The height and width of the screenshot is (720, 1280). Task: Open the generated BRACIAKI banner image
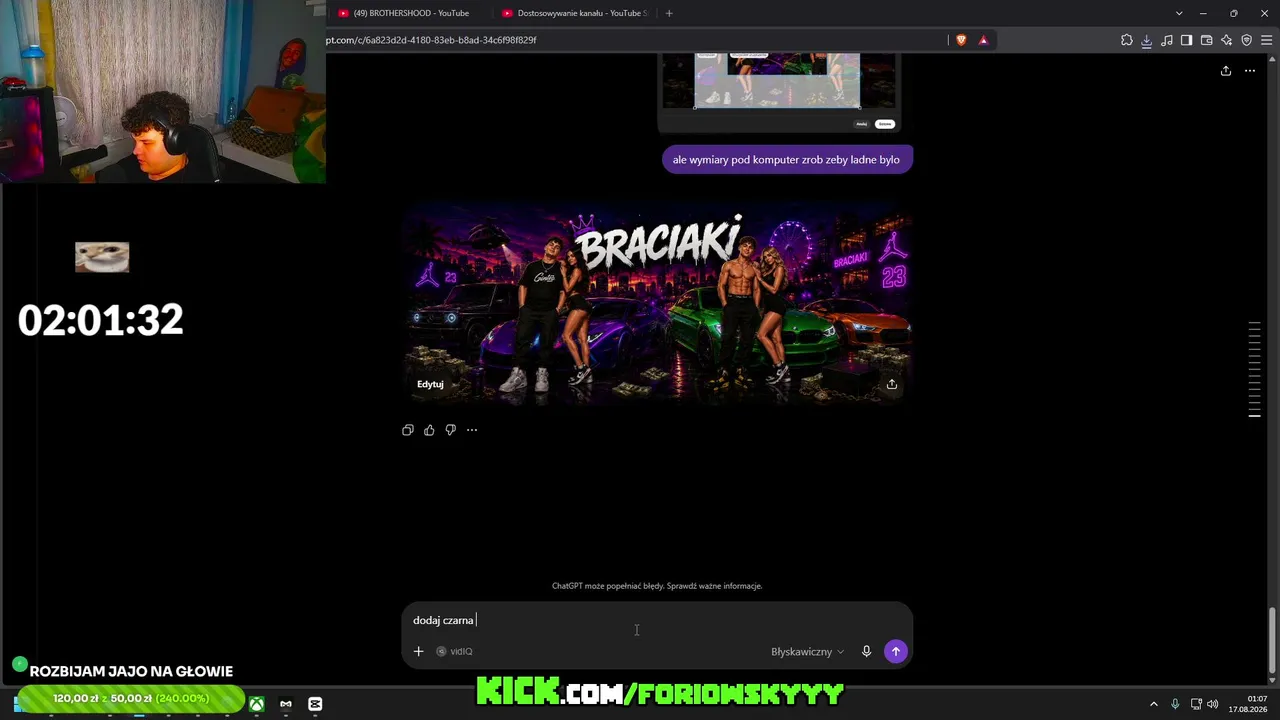pyautogui.click(x=657, y=303)
